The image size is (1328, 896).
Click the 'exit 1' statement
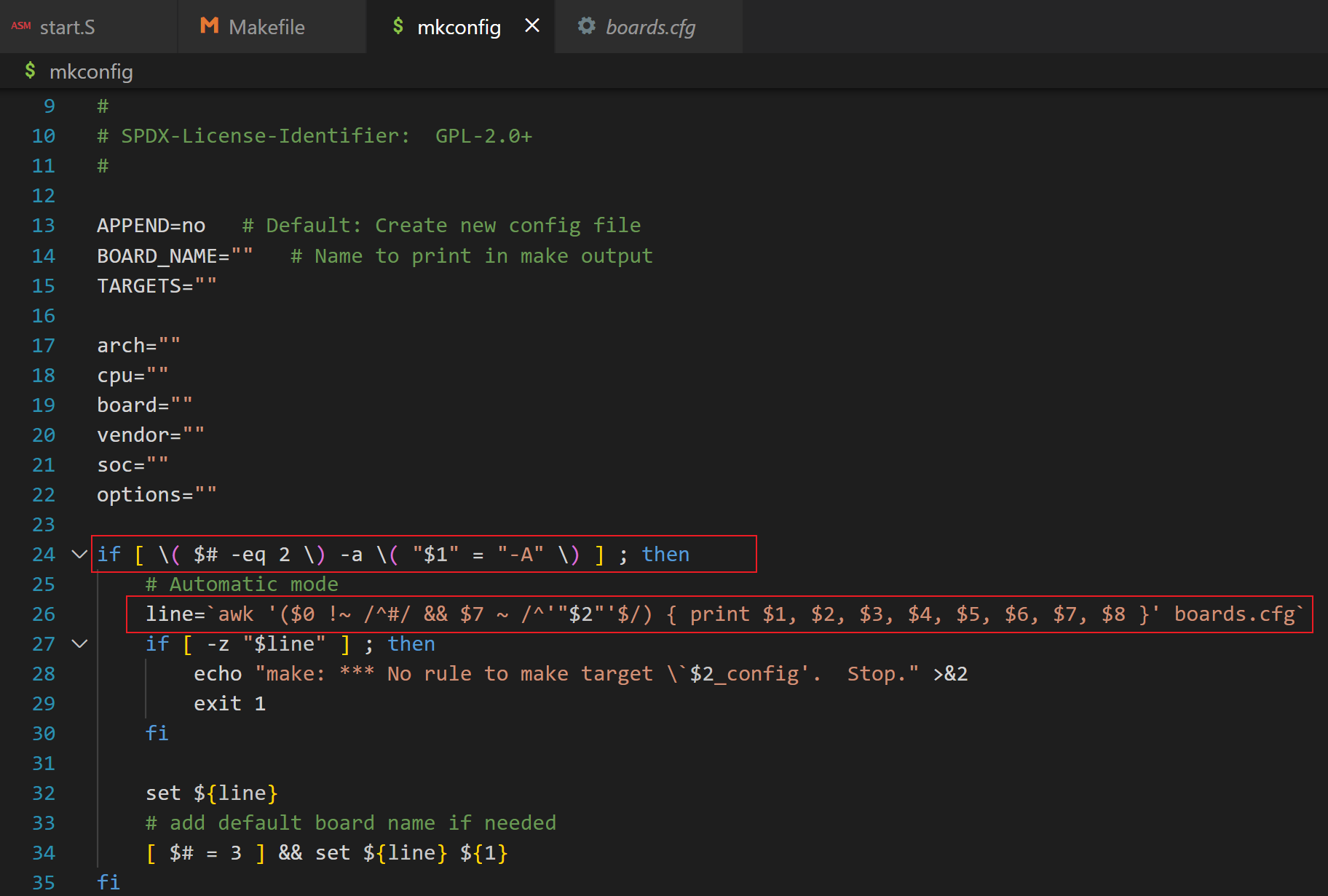click(229, 704)
